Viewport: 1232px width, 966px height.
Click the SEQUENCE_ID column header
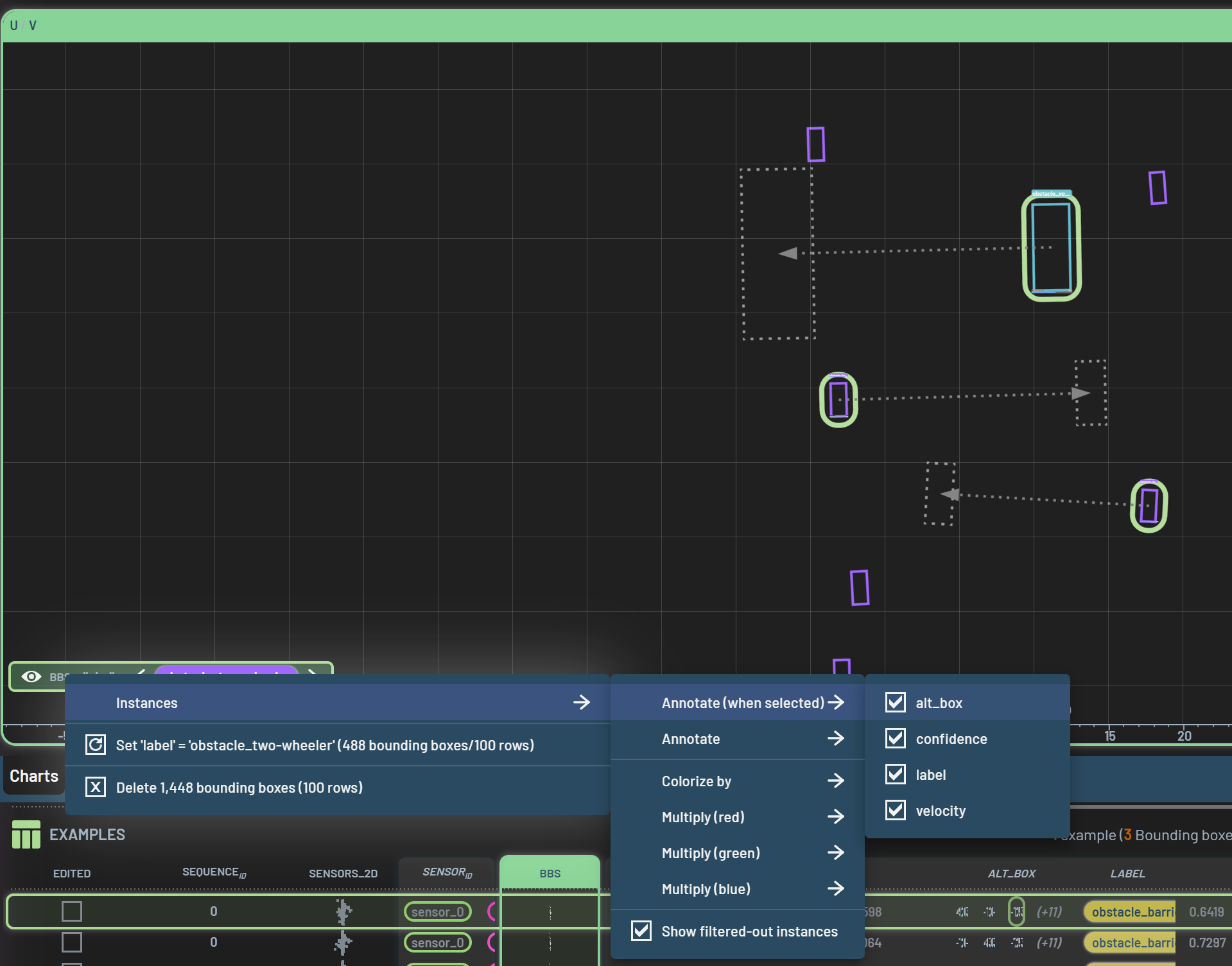[x=214, y=873]
